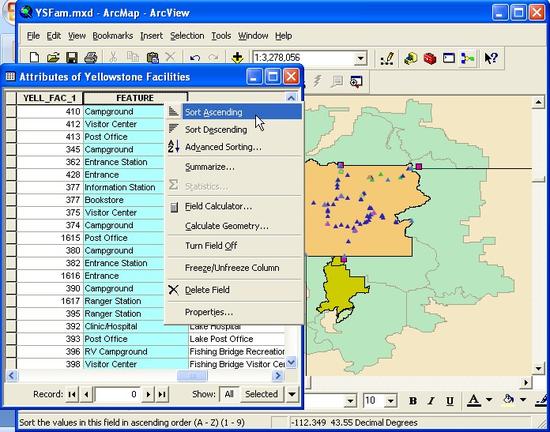Open a map document with folder icon

pos(53,57)
